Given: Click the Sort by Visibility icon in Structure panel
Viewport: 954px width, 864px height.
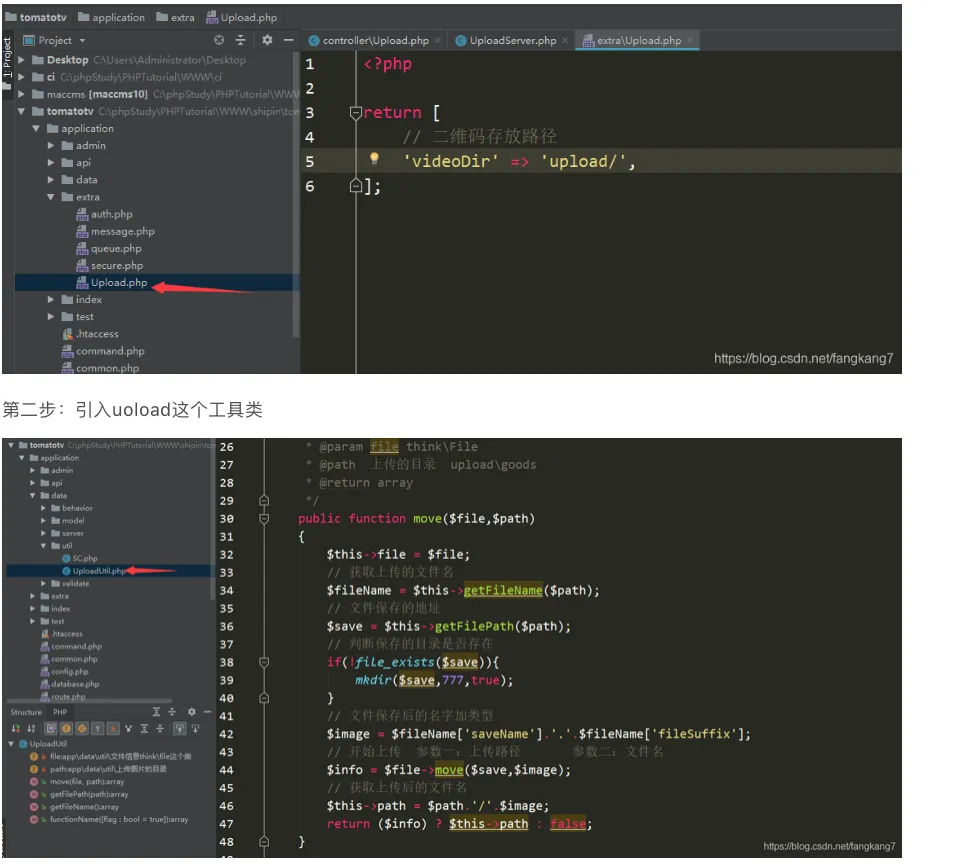Looking at the screenshot, I should click(x=14, y=727).
